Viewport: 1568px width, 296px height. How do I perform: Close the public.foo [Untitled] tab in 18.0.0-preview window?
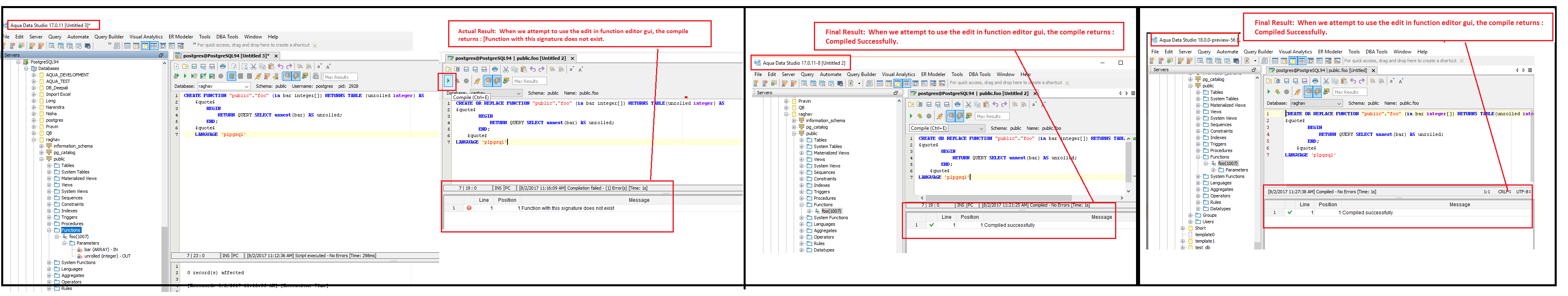pyautogui.click(x=1373, y=71)
